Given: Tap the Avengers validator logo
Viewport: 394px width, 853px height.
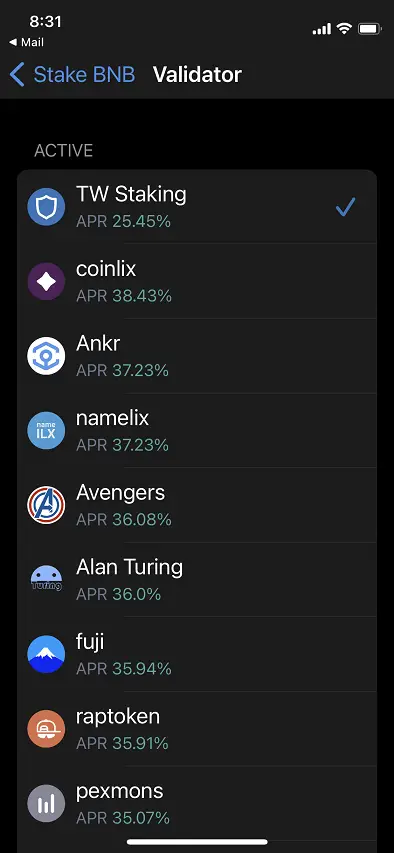Looking at the screenshot, I should click(46, 505).
